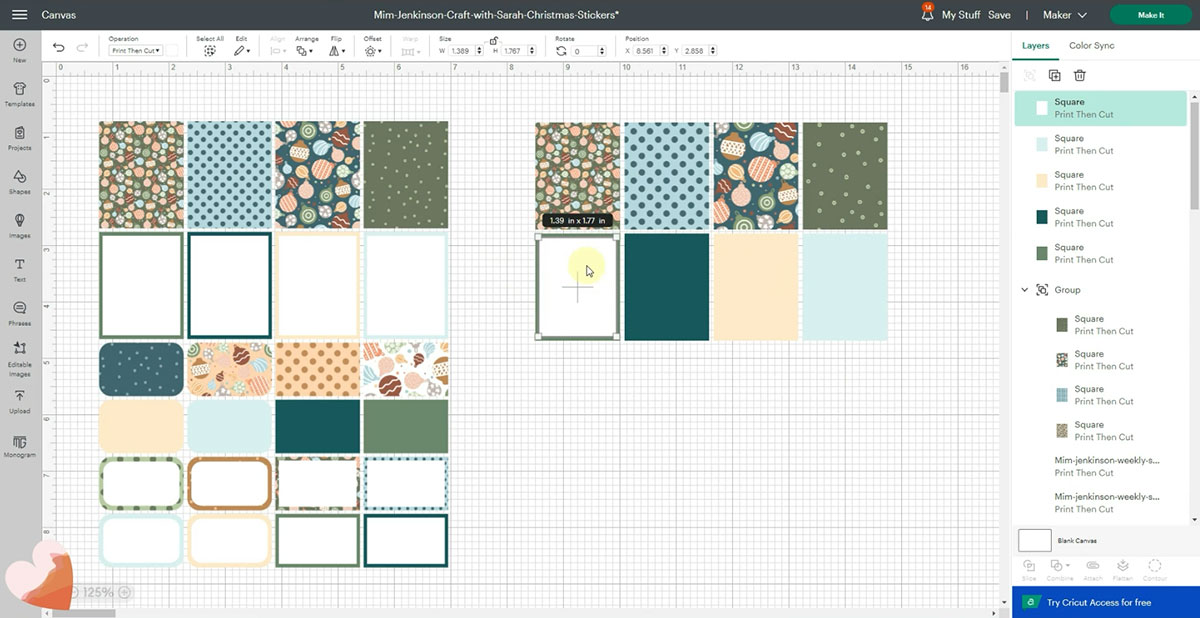Toggle the size aspect ratio lock
The height and width of the screenshot is (618, 1200).
[494, 41]
